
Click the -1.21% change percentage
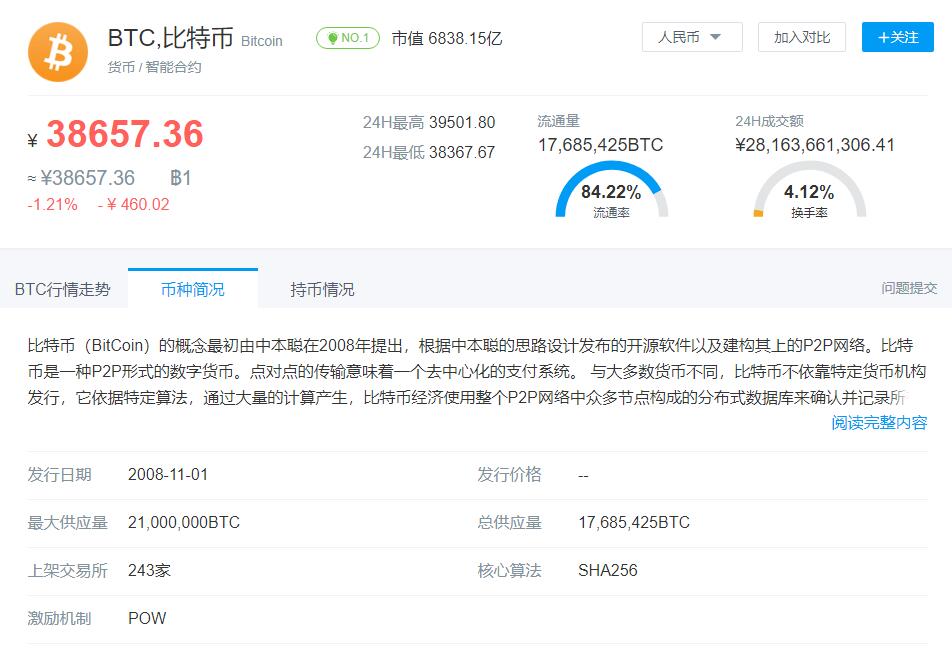52,205
